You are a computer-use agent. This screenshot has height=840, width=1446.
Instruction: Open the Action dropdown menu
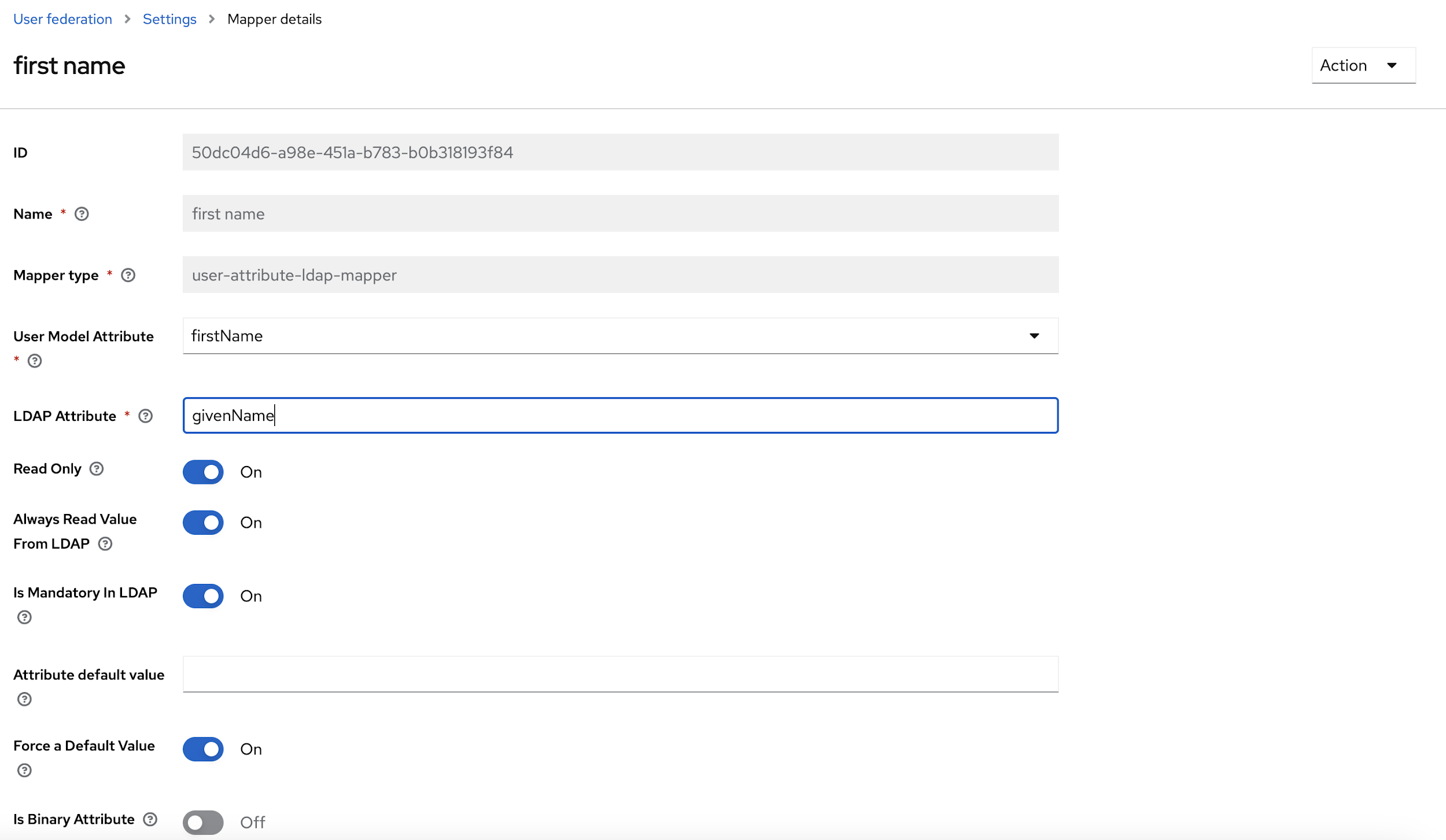point(1363,65)
